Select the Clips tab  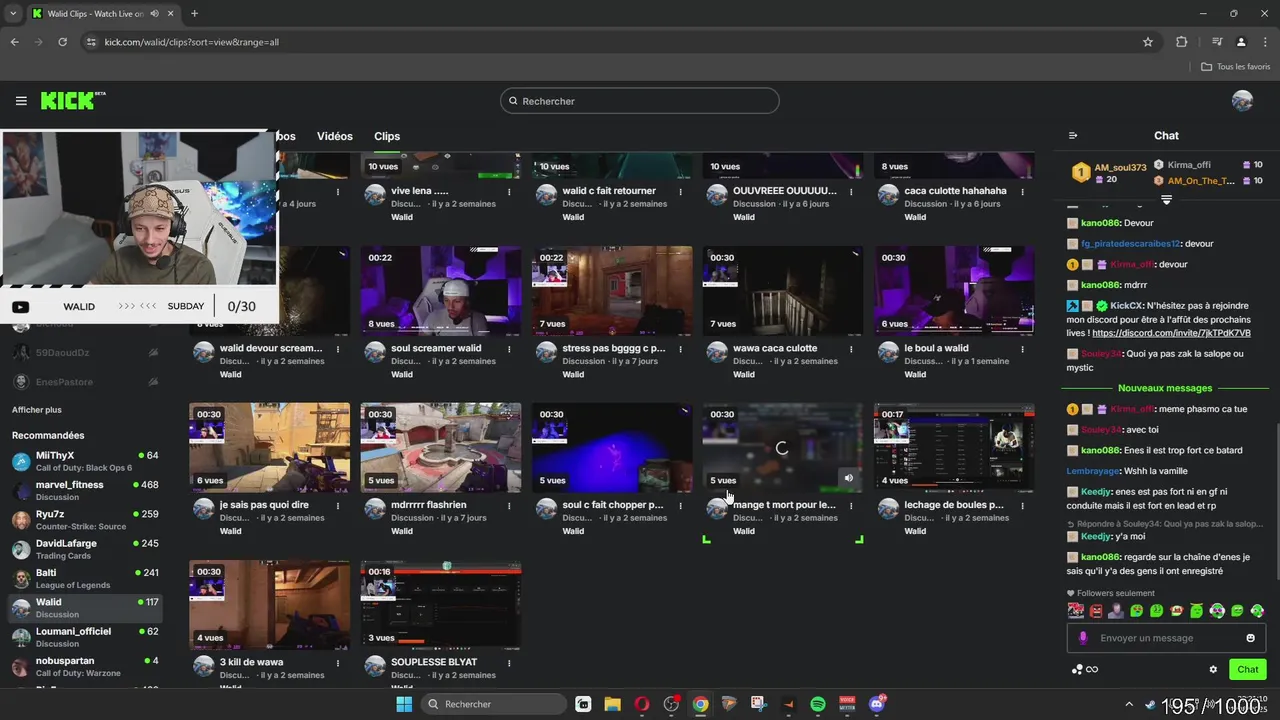[387, 136]
